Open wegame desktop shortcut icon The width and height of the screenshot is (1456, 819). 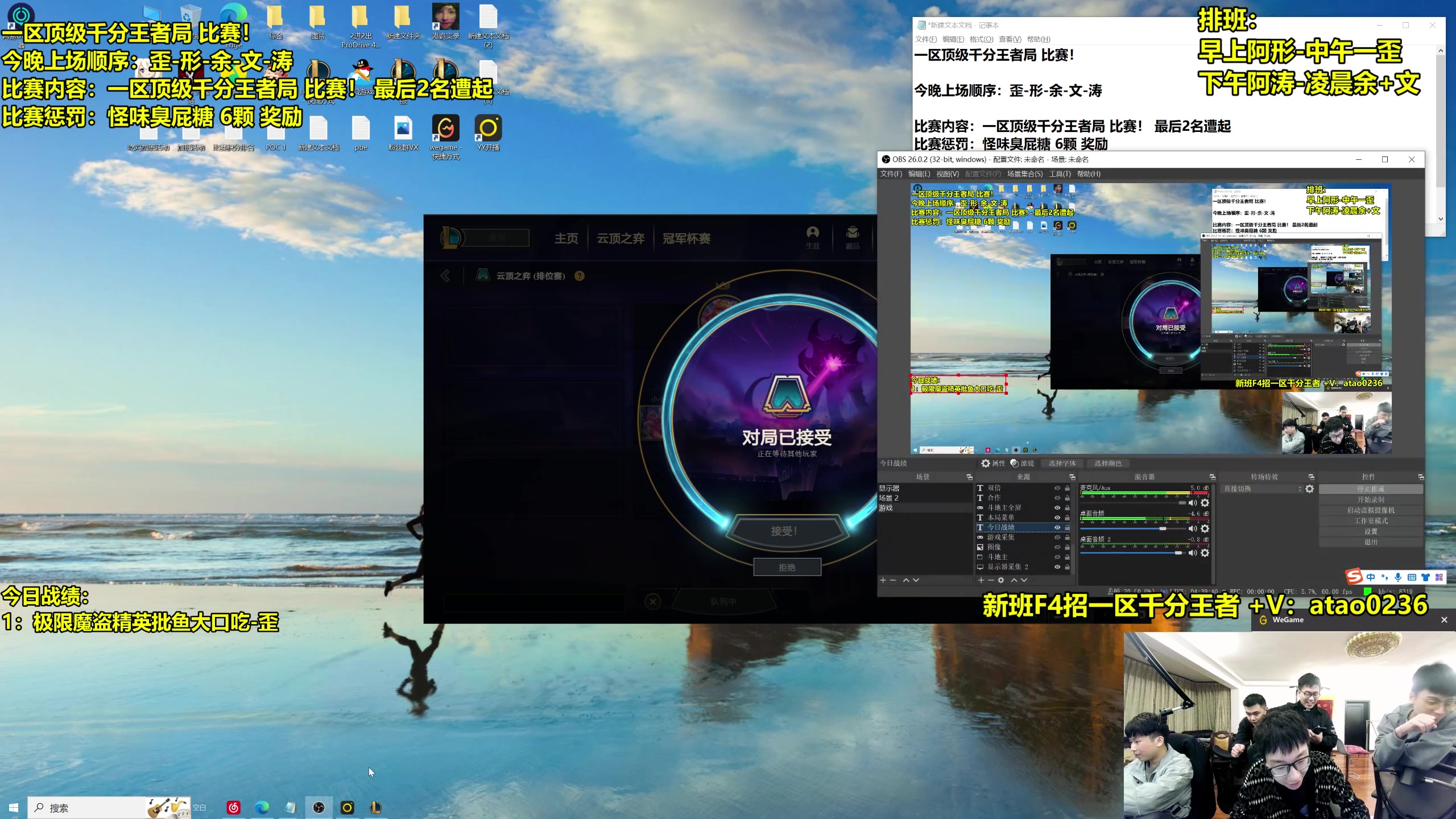coord(445,137)
